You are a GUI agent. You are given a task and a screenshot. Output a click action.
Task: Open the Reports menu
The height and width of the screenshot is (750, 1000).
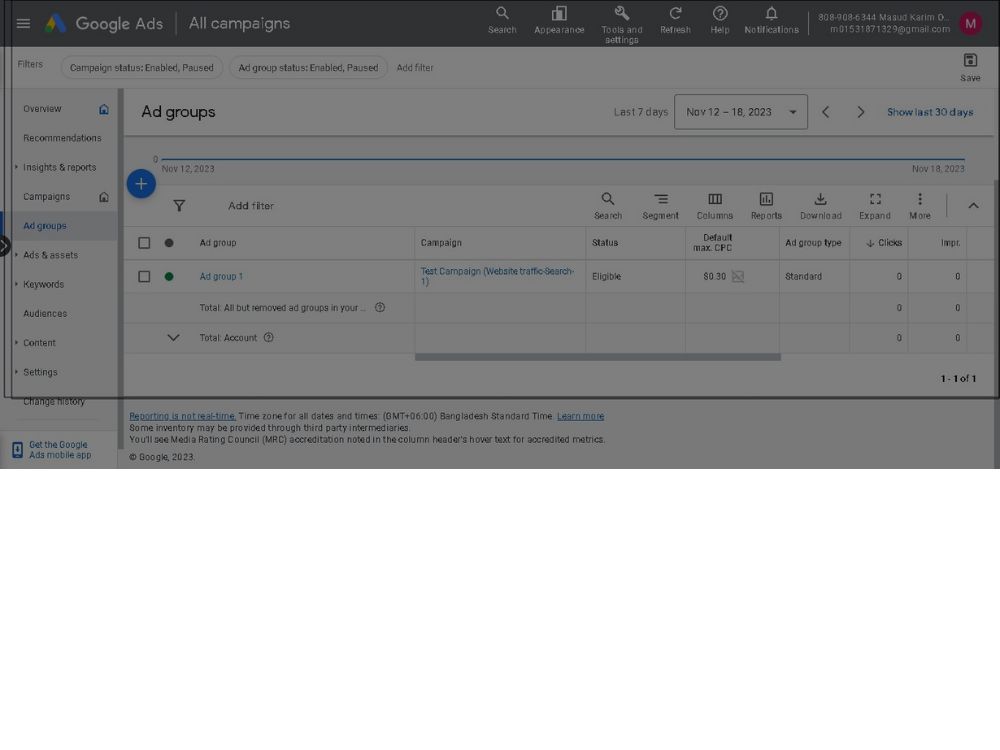(x=766, y=206)
